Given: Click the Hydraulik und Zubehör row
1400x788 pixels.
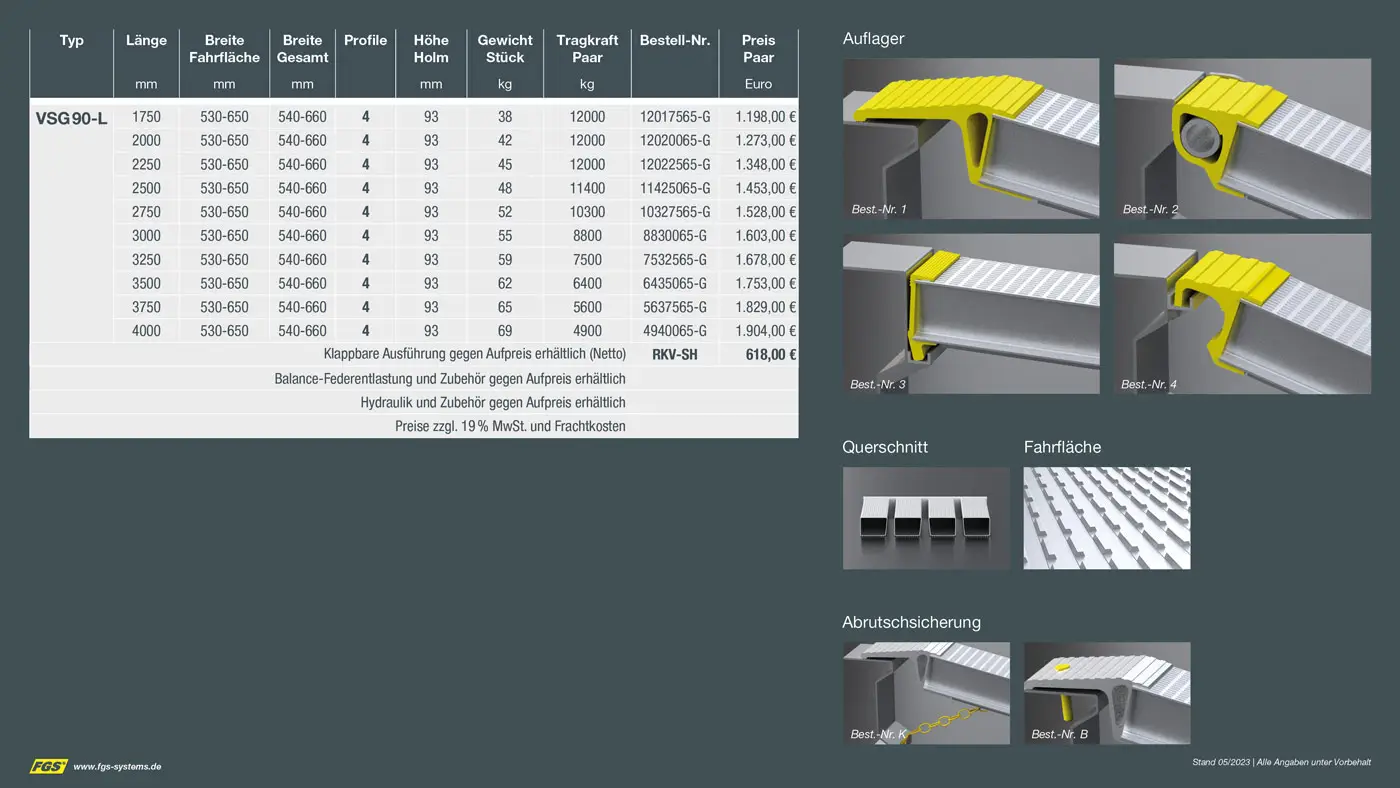Looking at the screenshot, I should point(493,402).
